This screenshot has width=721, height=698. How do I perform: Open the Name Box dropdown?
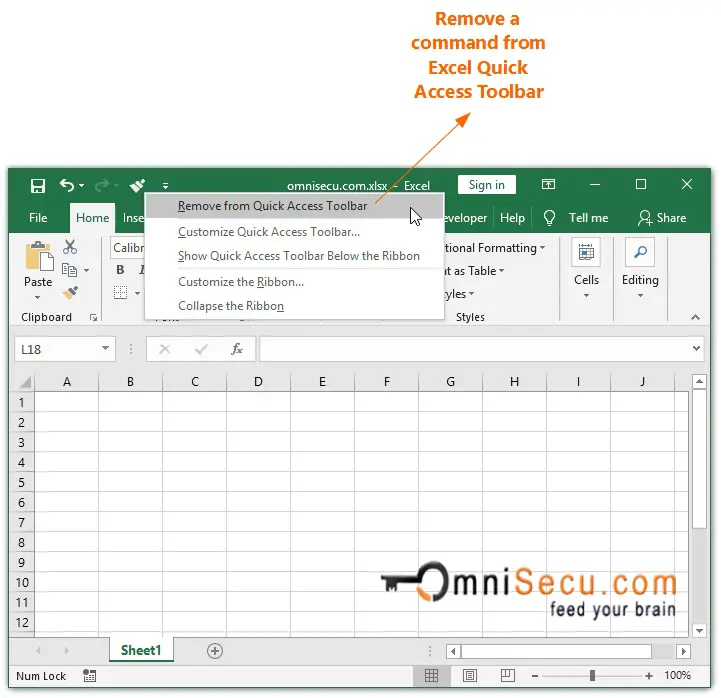coord(105,348)
